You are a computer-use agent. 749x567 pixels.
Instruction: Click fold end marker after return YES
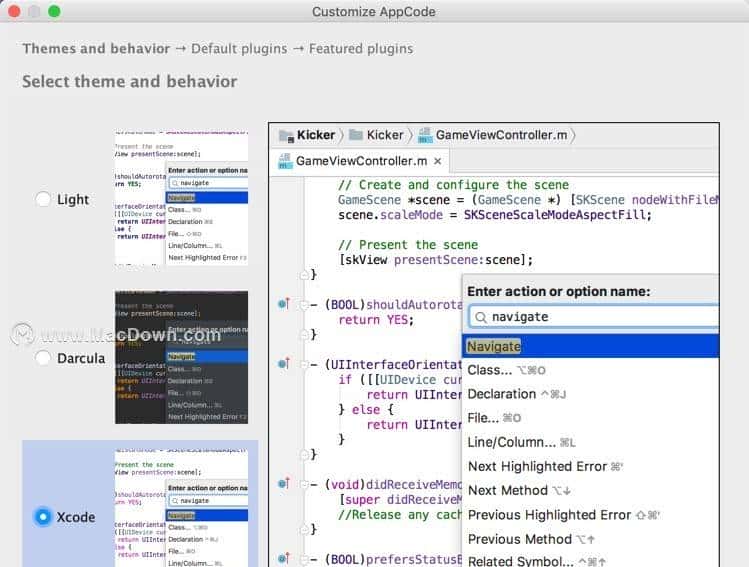pyautogui.click(x=304, y=335)
